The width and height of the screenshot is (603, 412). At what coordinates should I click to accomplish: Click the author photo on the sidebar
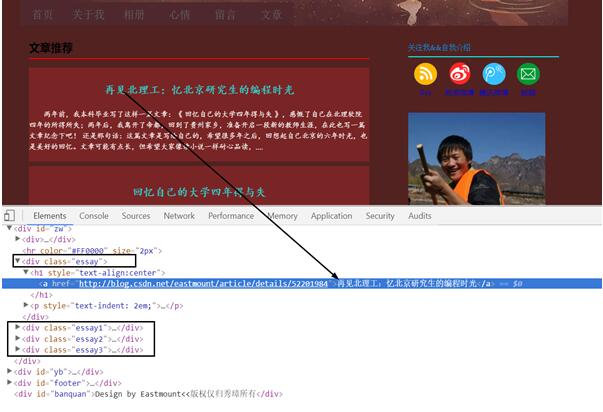pyautogui.click(x=476, y=158)
